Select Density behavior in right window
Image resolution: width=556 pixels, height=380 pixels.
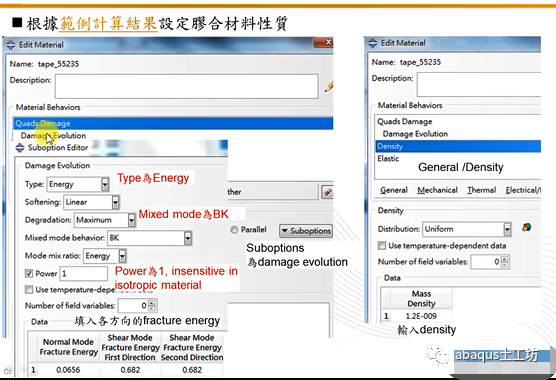[x=458, y=146]
